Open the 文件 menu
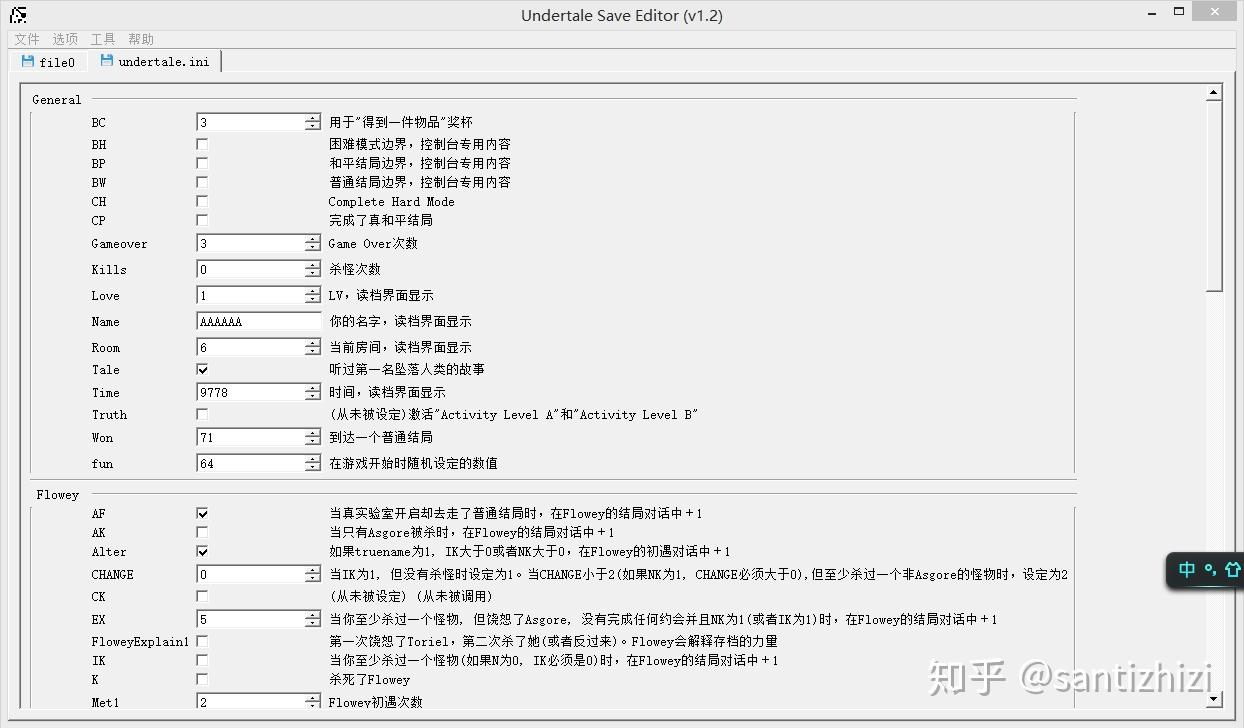 point(26,39)
